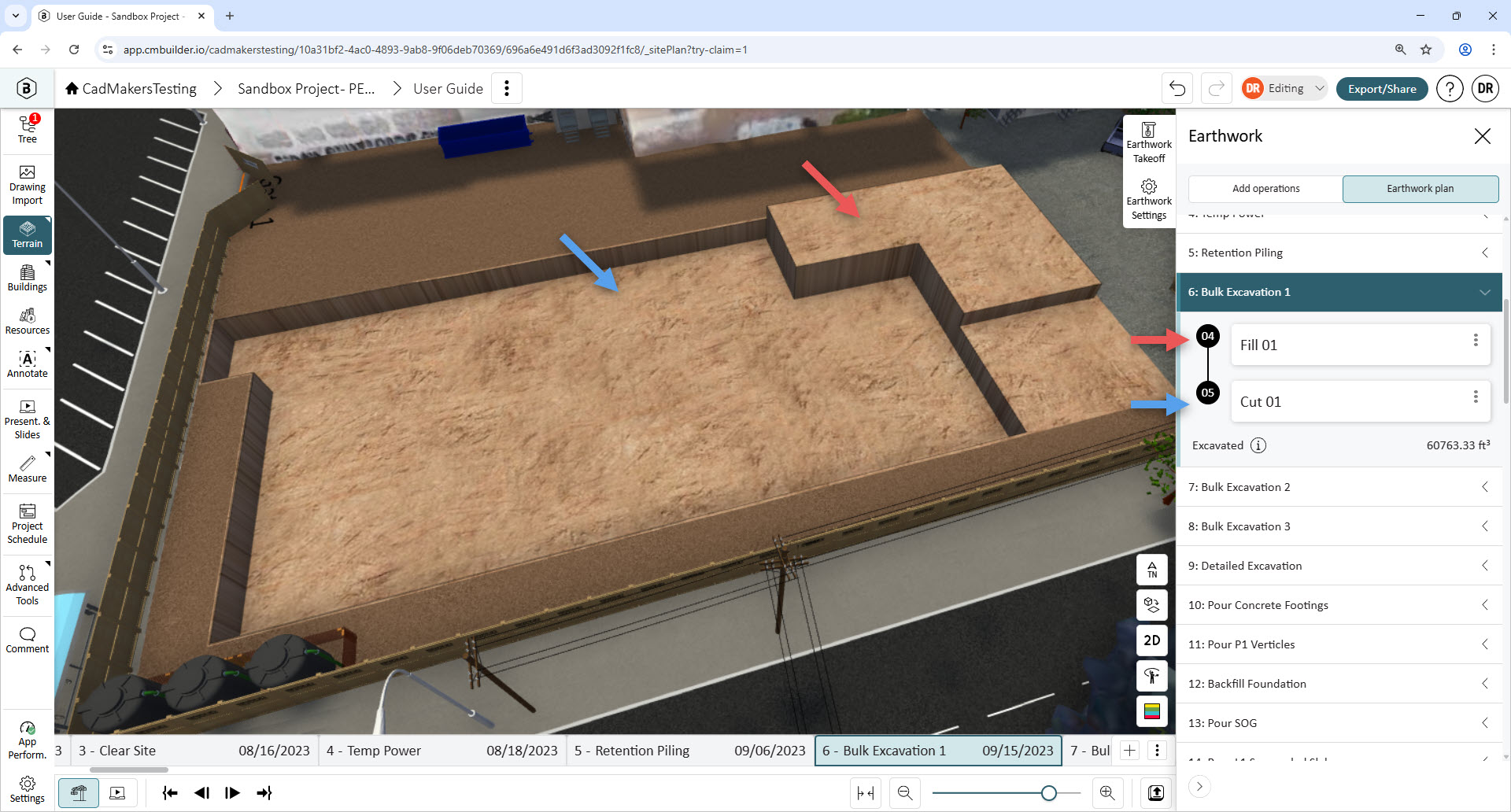Screen dimensions: 1511x812
Task: Toggle the site plan view mode button
Action: 79,793
